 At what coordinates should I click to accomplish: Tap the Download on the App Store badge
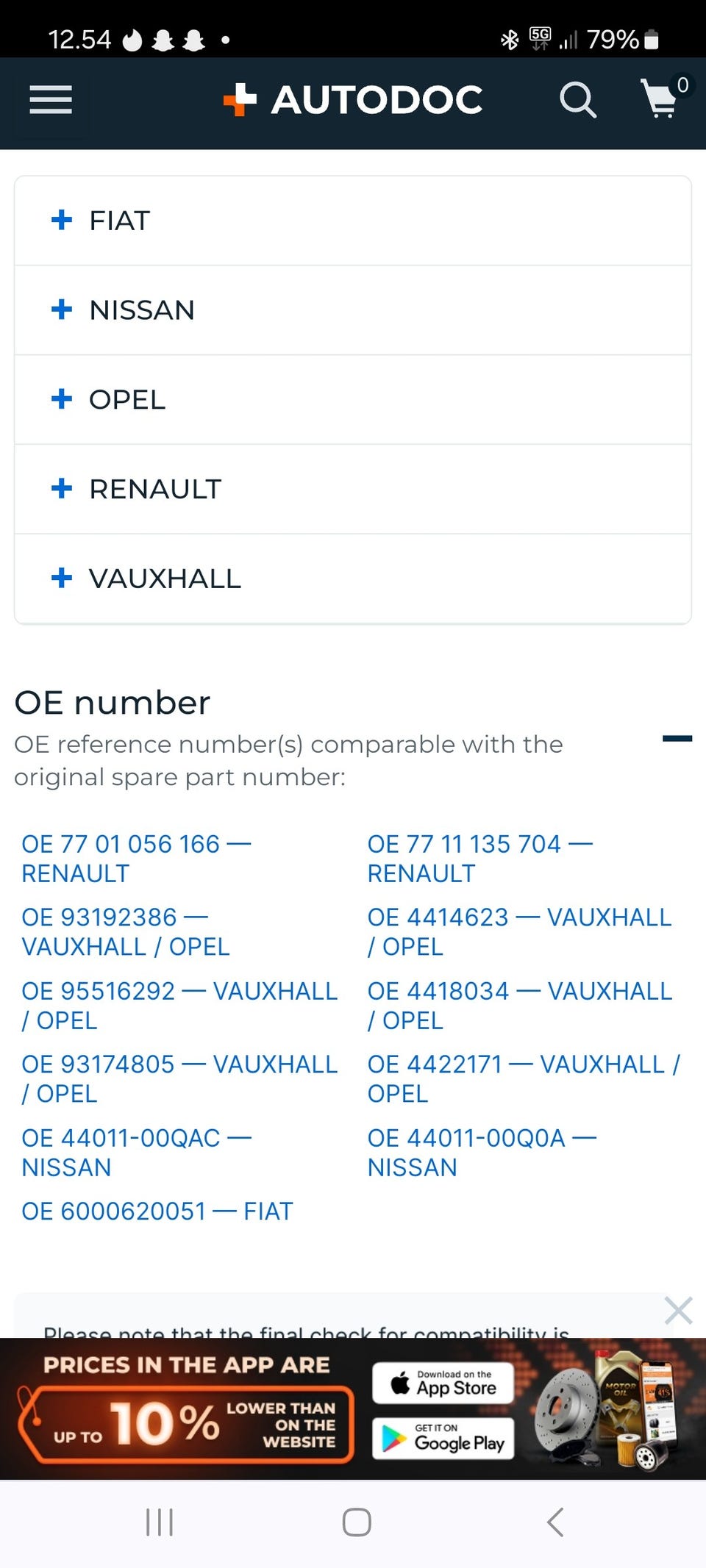(x=443, y=1383)
